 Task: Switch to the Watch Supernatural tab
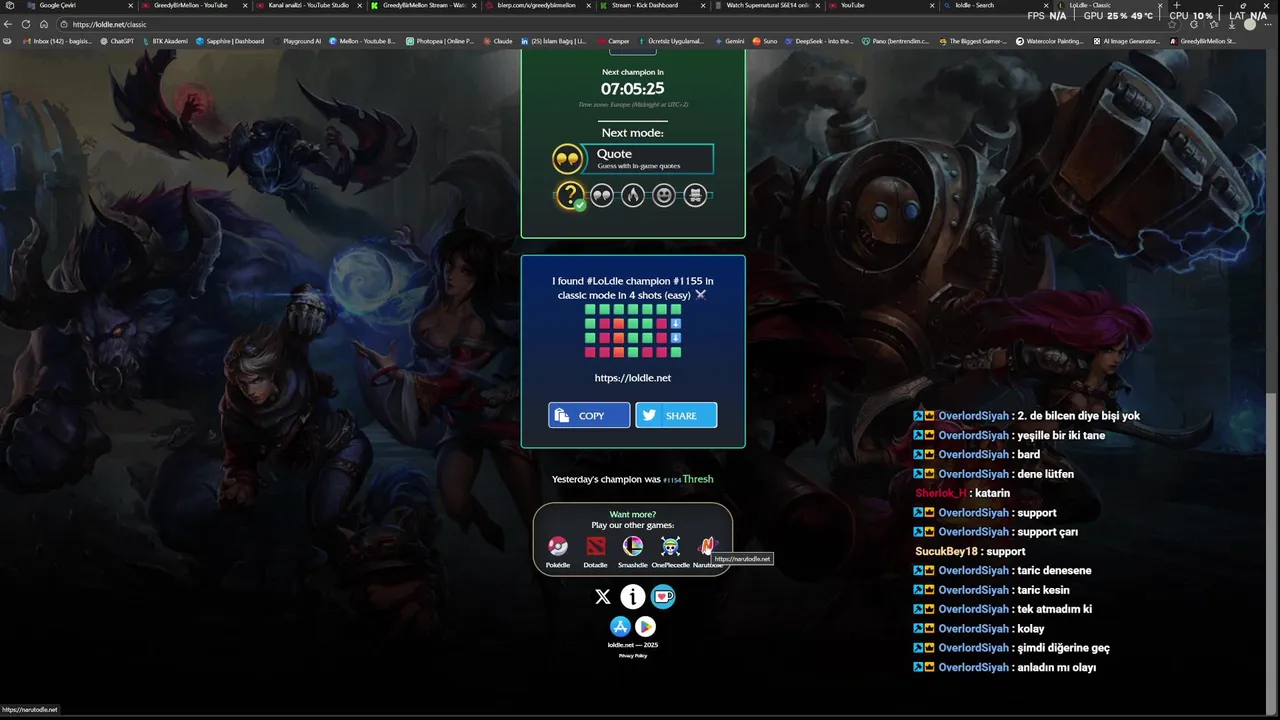(x=766, y=5)
